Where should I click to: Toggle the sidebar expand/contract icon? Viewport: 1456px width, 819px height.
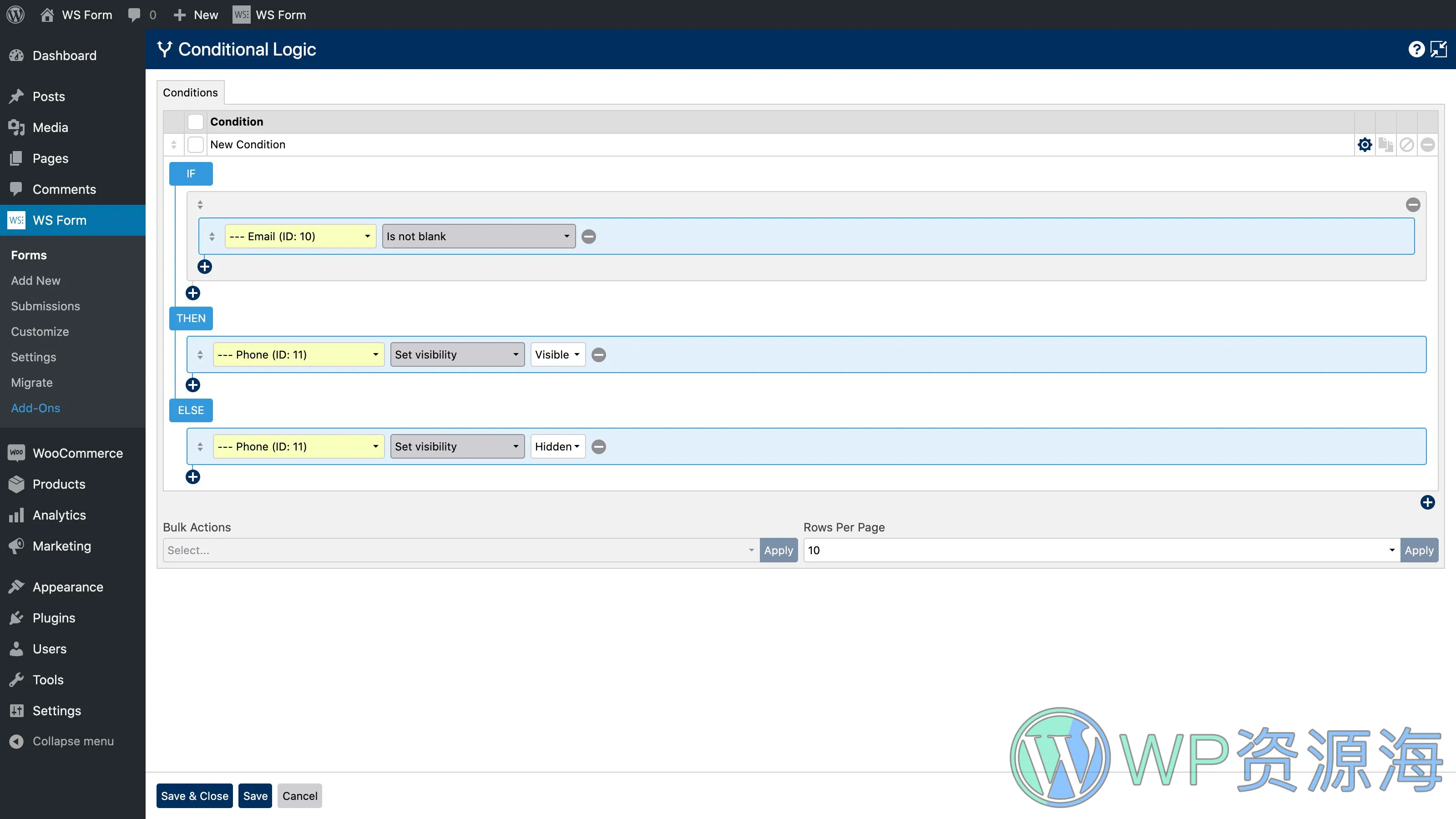point(1438,49)
